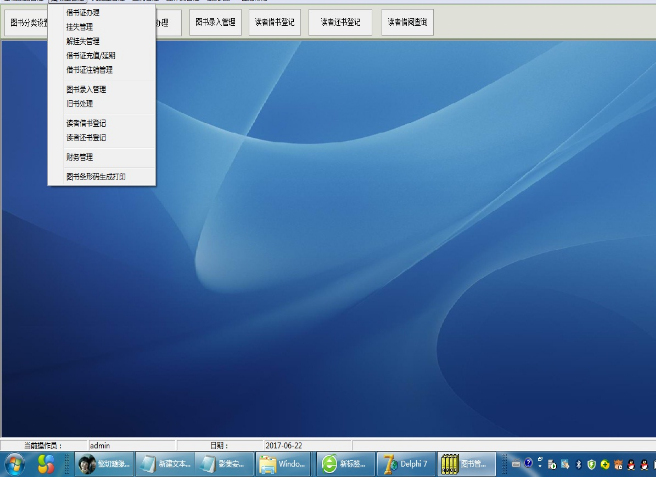The height and width of the screenshot is (479, 656).
Task: Open 财务管理 from the menu
Action: (79, 157)
